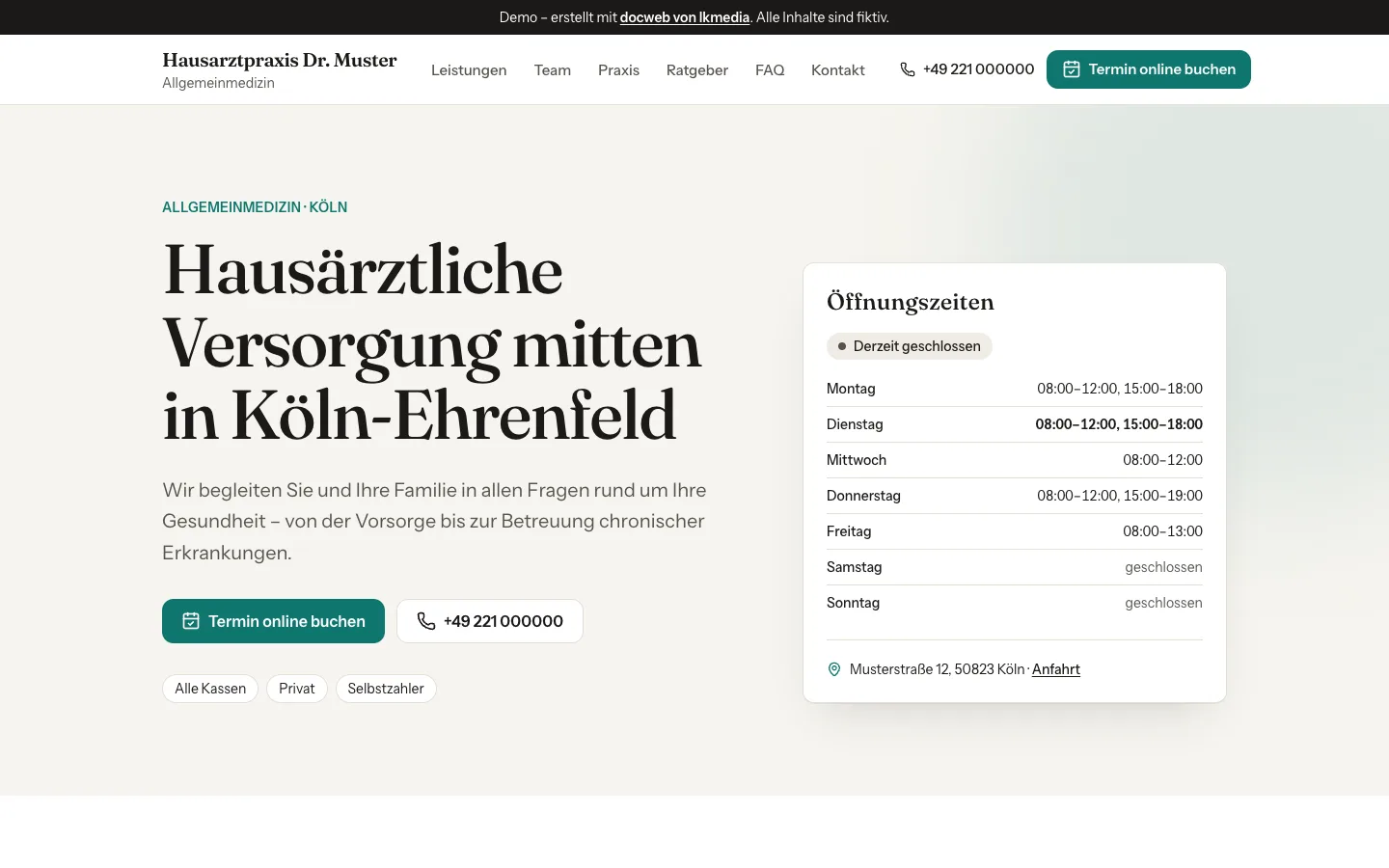Click the Hausarztpraxis Dr. Muster logo
The image size is (1389, 868).
pyautogui.click(x=280, y=60)
